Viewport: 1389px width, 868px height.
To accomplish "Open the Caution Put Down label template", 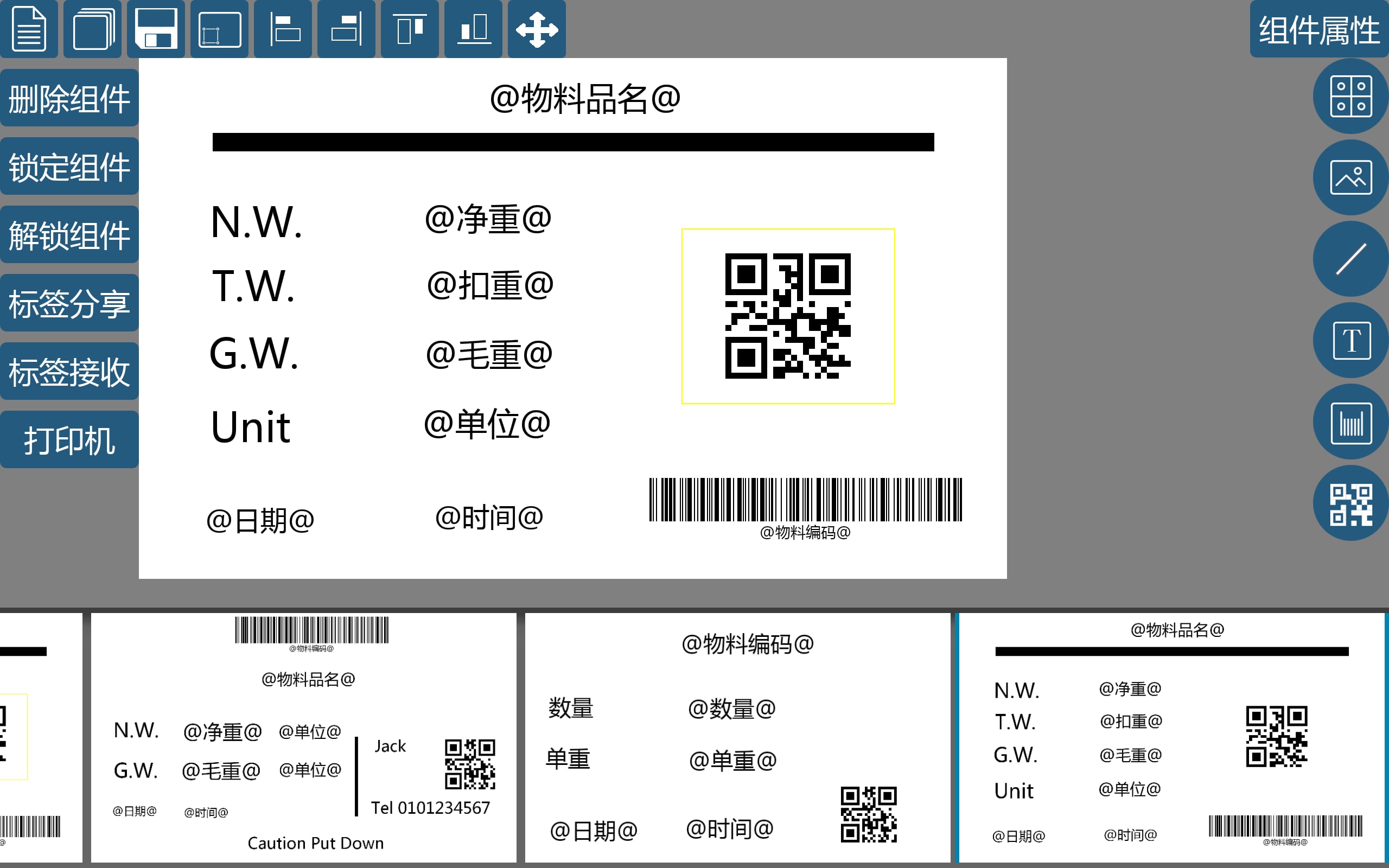I will (304, 738).
